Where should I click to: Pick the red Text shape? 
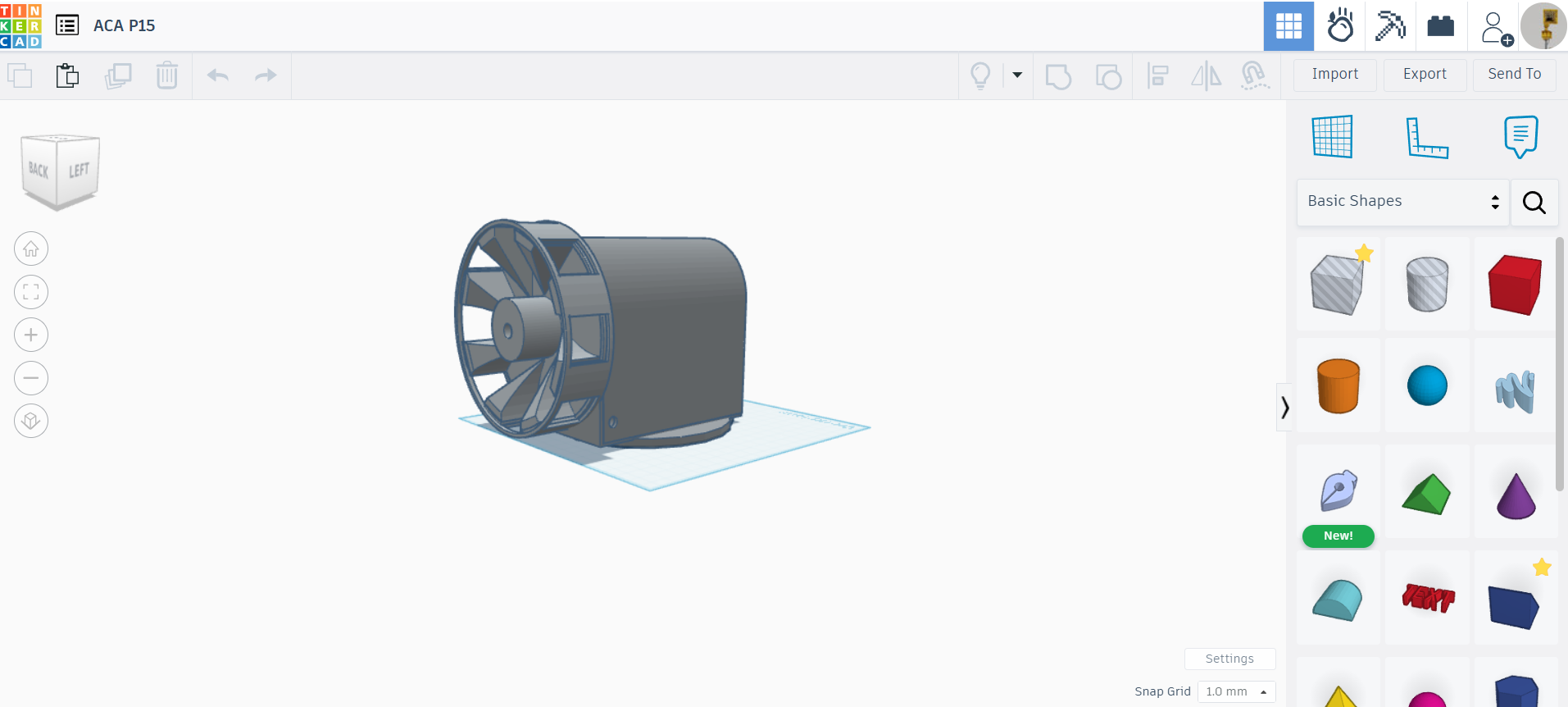pyautogui.click(x=1427, y=598)
